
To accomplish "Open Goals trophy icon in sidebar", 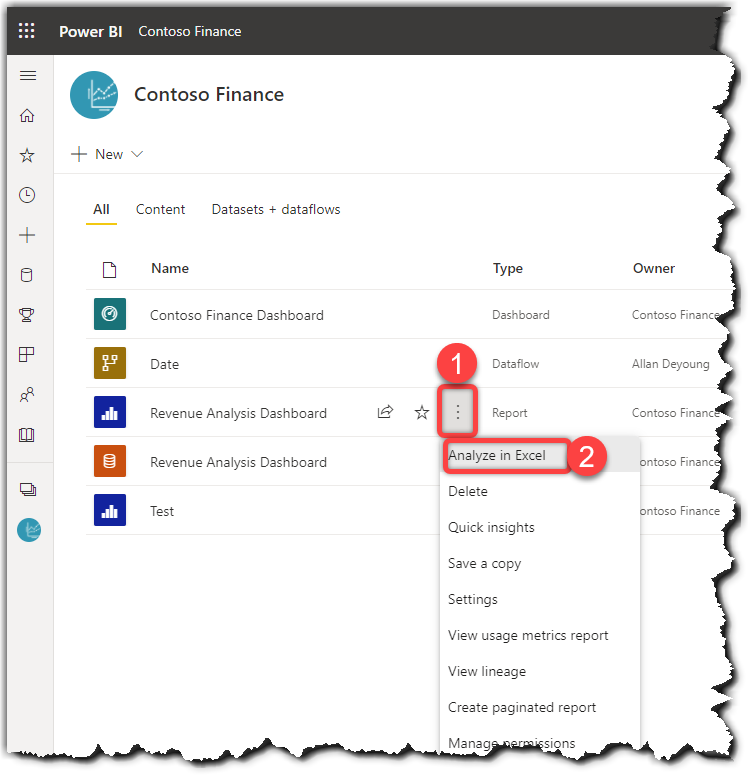I will pyautogui.click(x=27, y=315).
